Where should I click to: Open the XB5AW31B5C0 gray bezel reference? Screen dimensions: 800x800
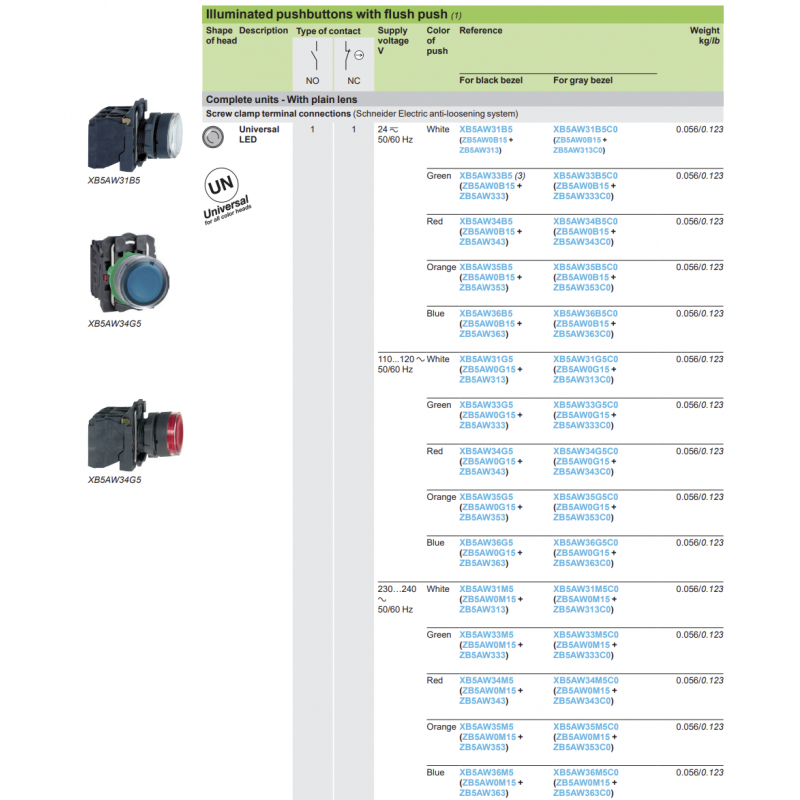(x=585, y=129)
